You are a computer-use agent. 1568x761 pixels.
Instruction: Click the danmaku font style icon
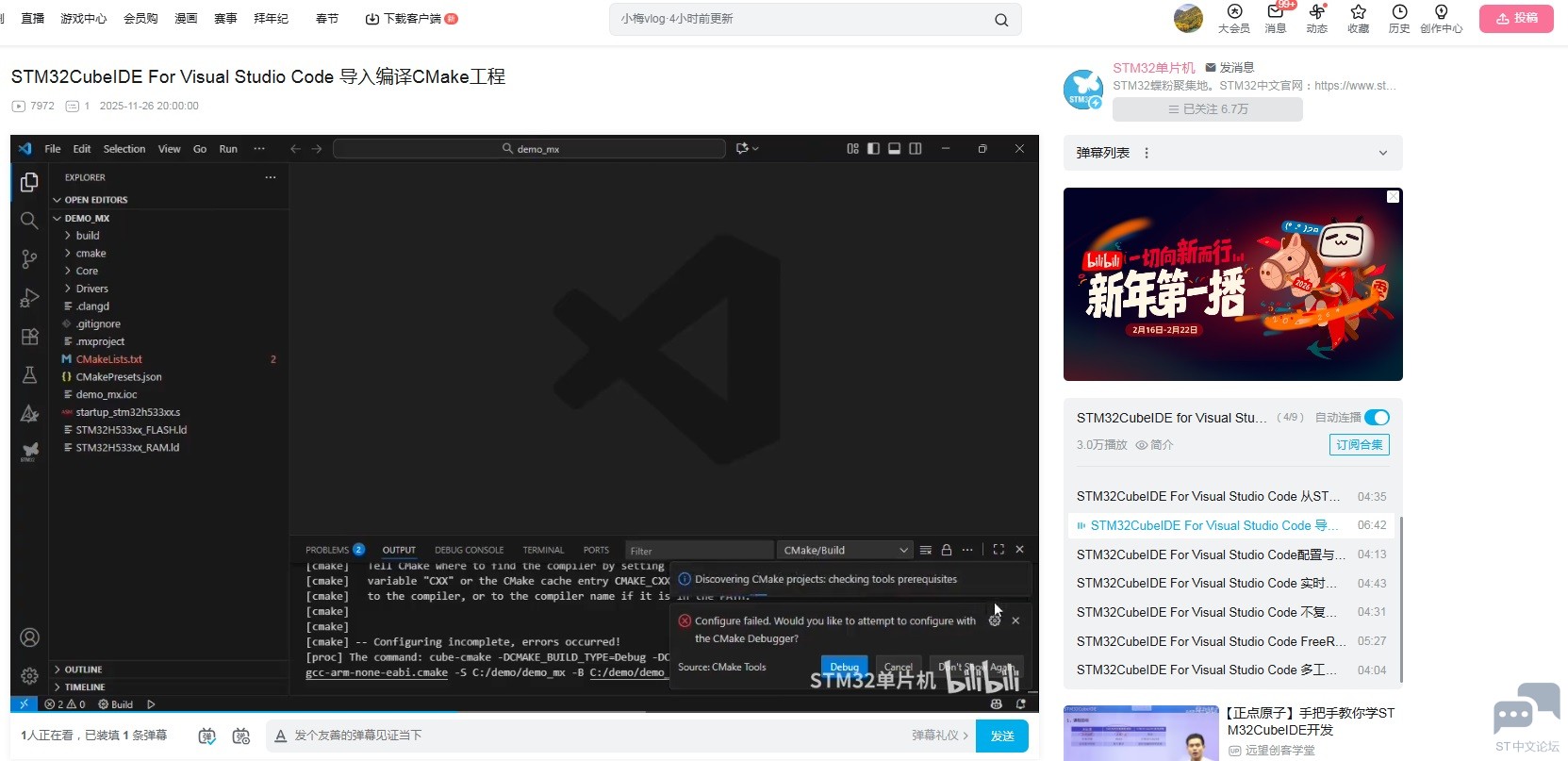(280, 736)
